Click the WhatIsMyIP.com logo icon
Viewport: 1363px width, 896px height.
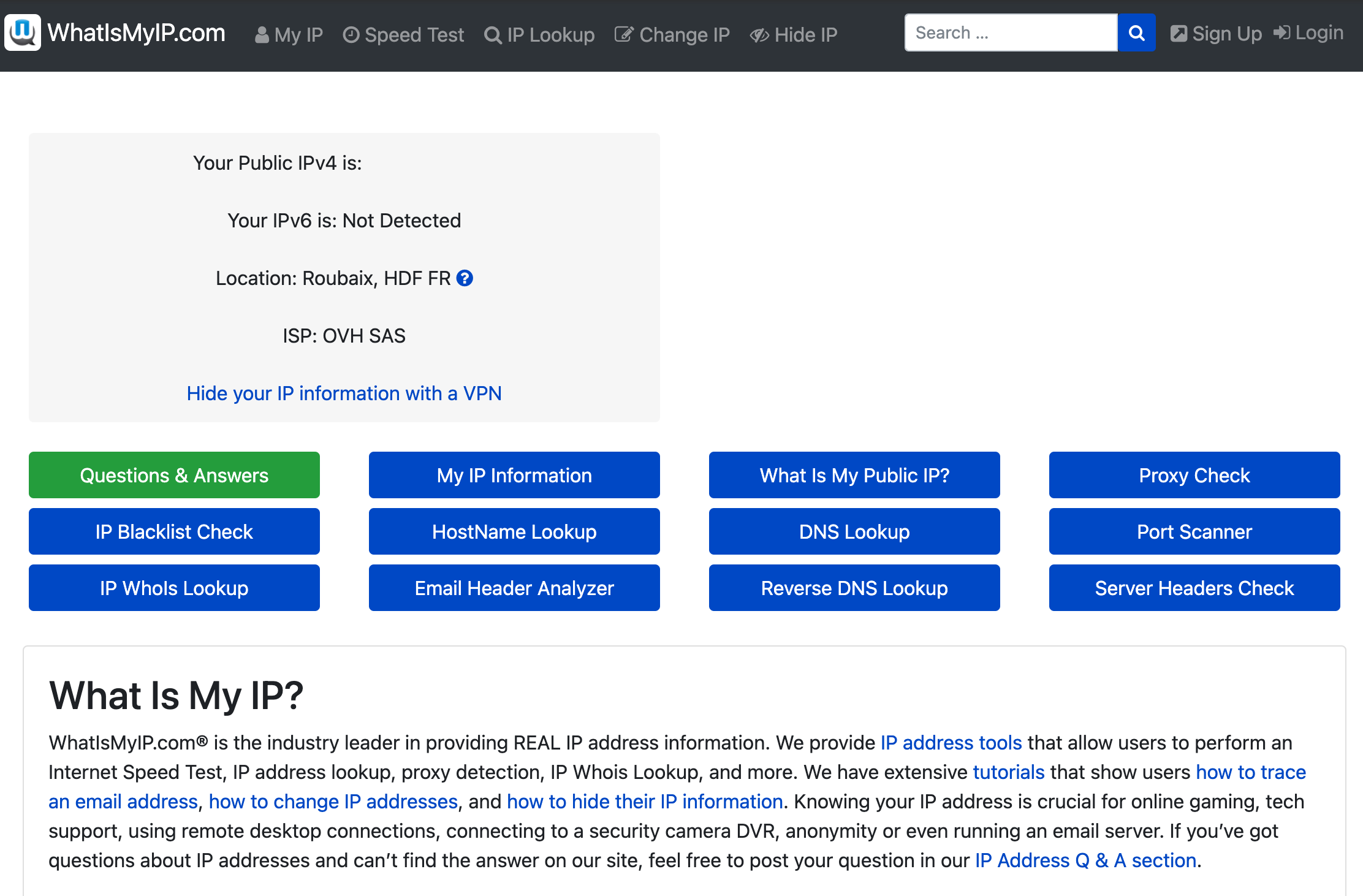(23, 32)
